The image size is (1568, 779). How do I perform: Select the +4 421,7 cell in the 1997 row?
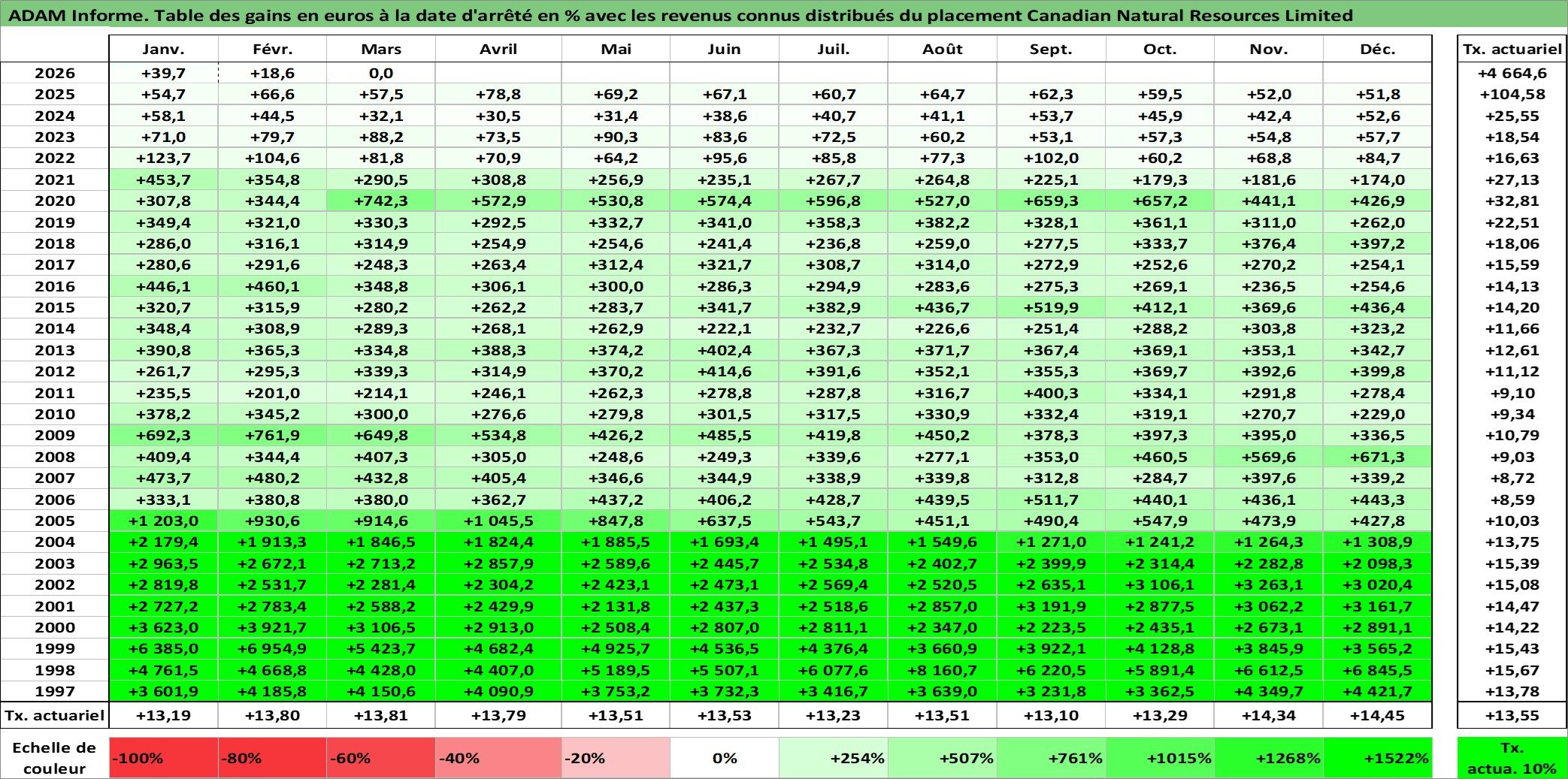[1378, 691]
